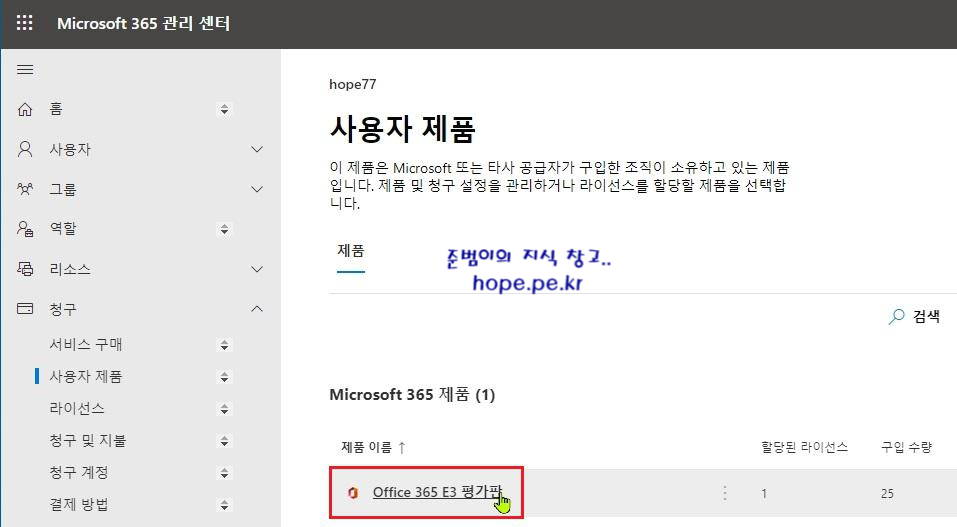The height and width of the screenshot is (527, 957).
Task: Click sort arrow next to 제품 이름
Action: tap(402, 448)
